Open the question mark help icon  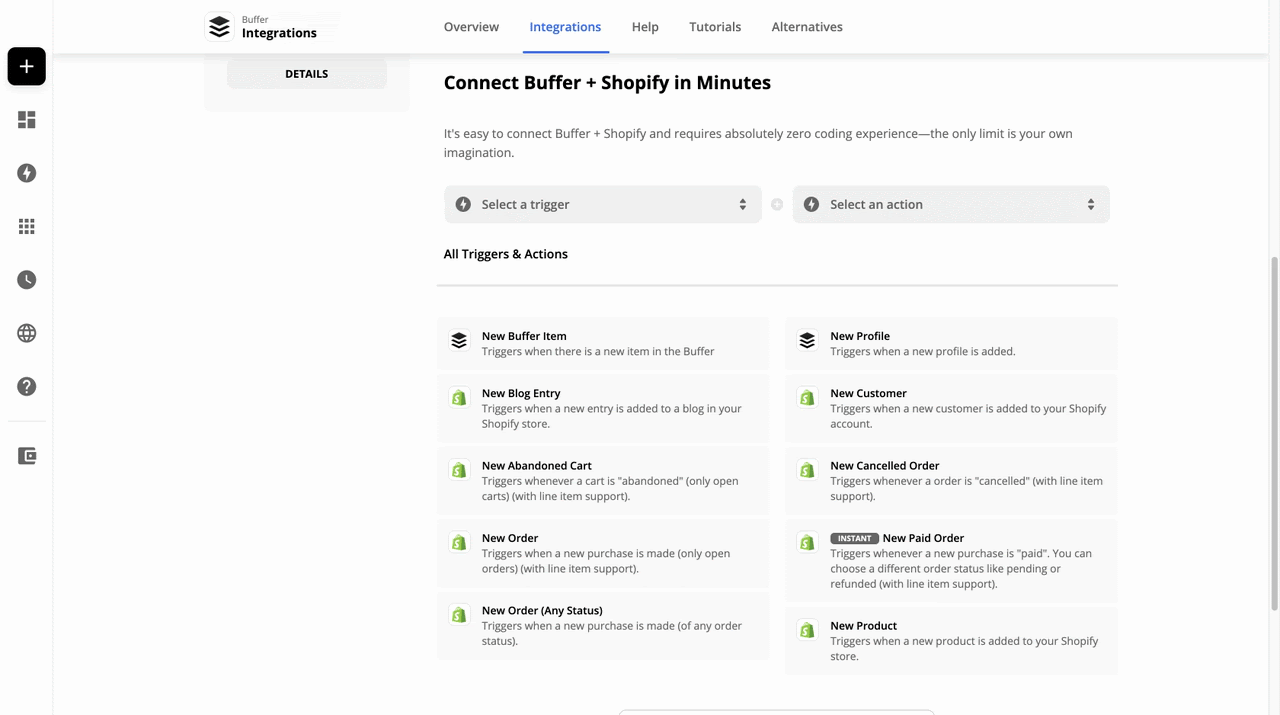click(x=27, y=386)
